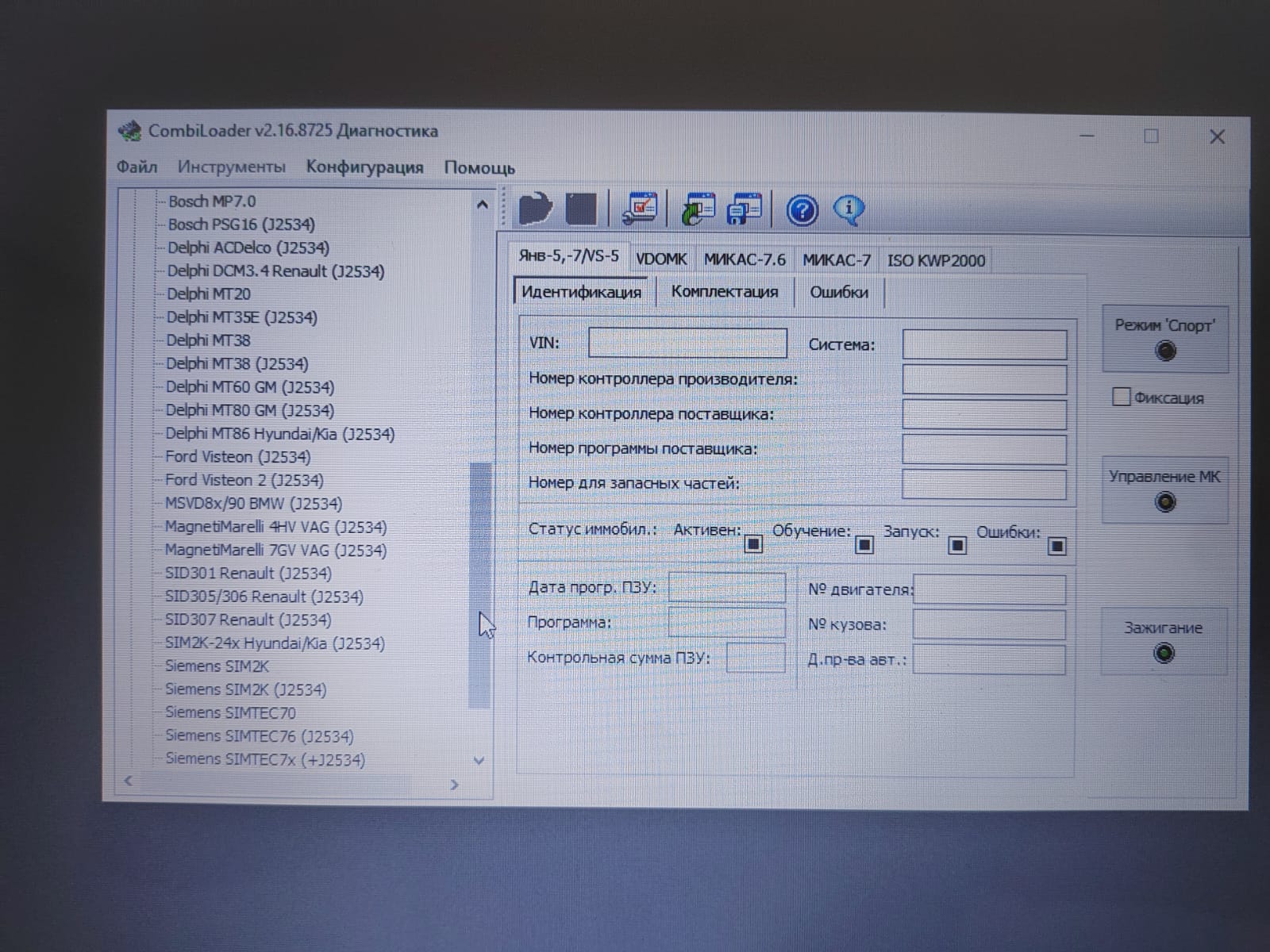Screen dimensions: 1270x952
Task: Switch to the ISO KWP2000 tab
Action: 936,260
